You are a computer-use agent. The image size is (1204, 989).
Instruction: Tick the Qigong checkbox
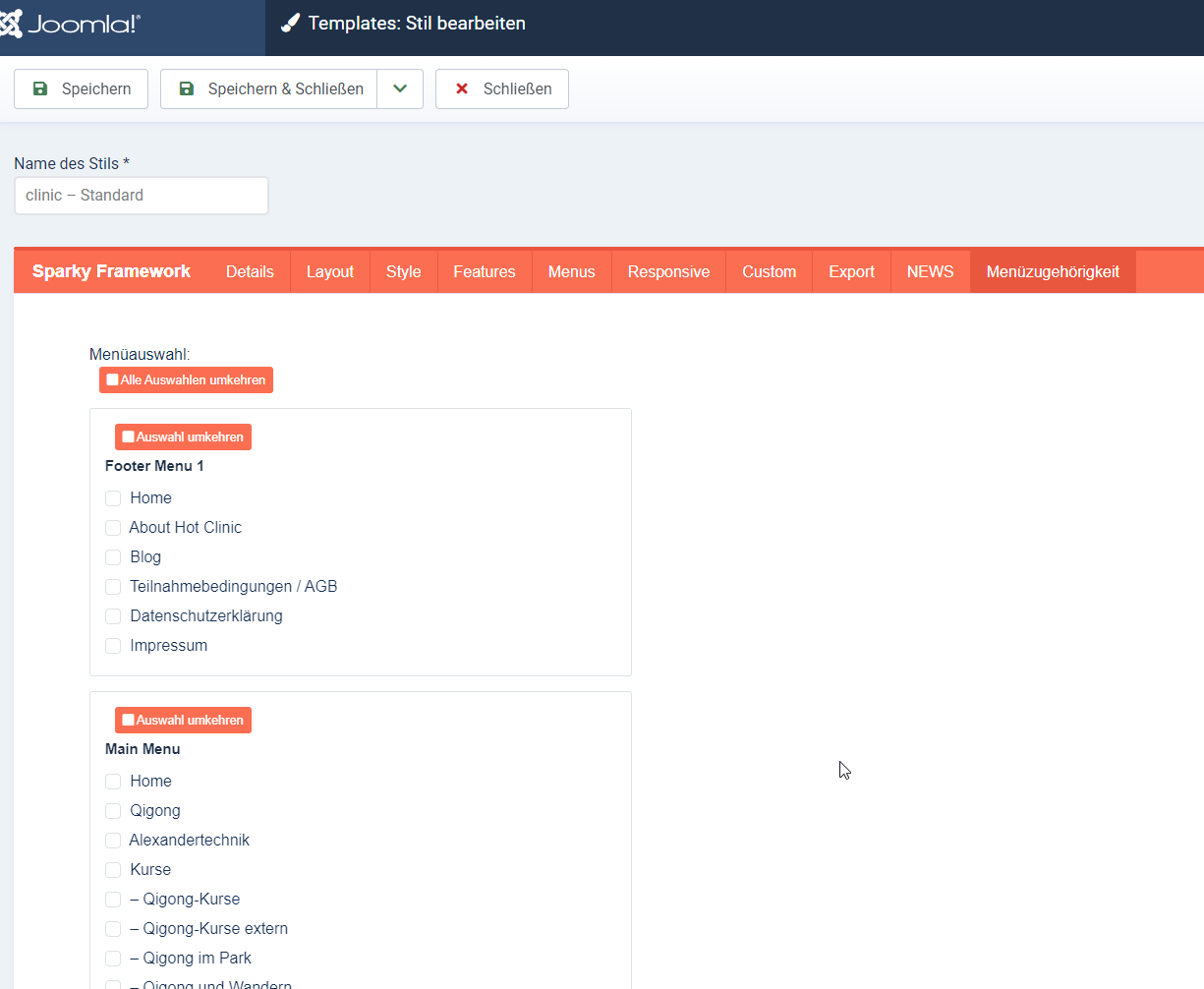113,811
